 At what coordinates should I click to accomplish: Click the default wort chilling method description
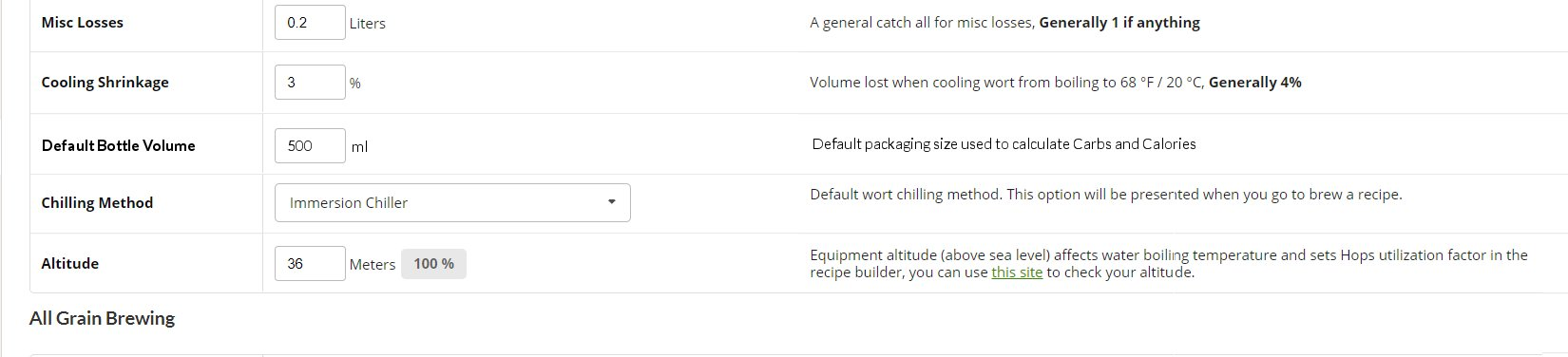pos(1106,195)
